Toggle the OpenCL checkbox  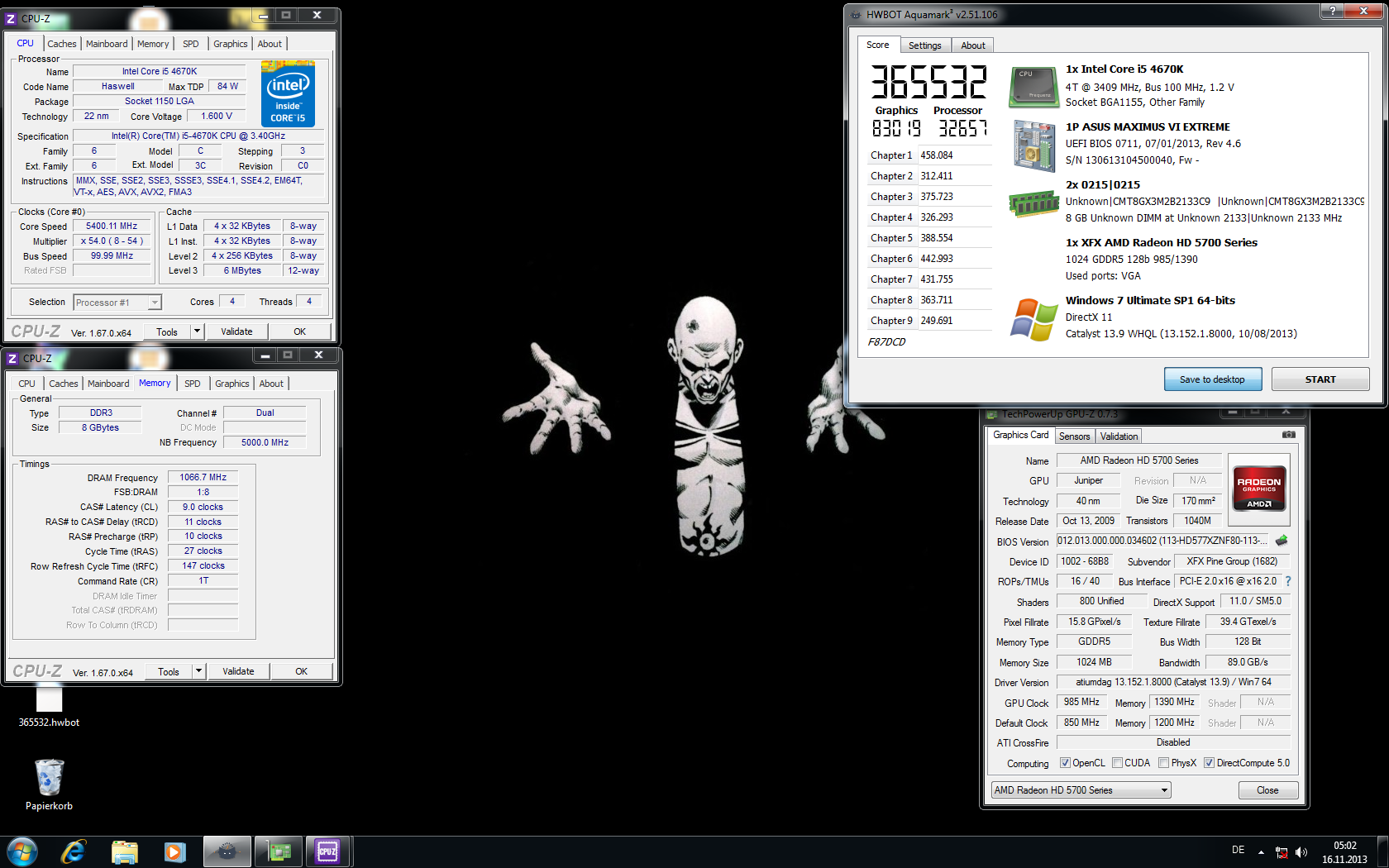click(x=1065, y=763)
